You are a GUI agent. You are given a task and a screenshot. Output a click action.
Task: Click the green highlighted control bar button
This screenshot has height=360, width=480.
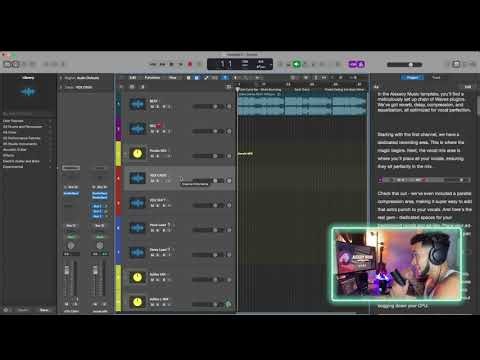pos(297,64)
